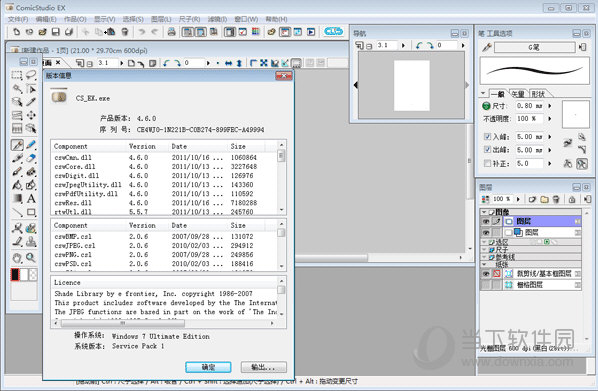Open the 显示(V) menu
The width and height of the screenshot is (598, 391).
click(104, 19)
